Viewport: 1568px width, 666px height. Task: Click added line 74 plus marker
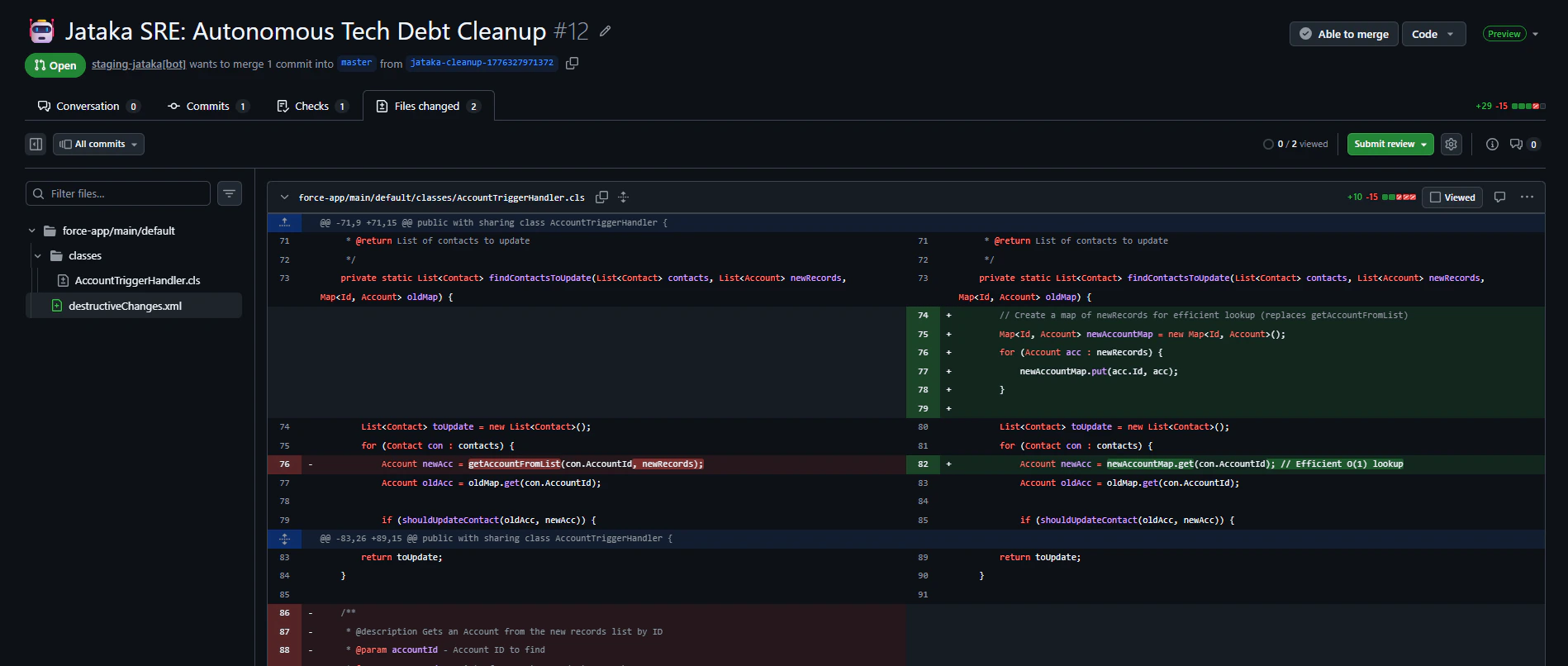pos(948,316)
